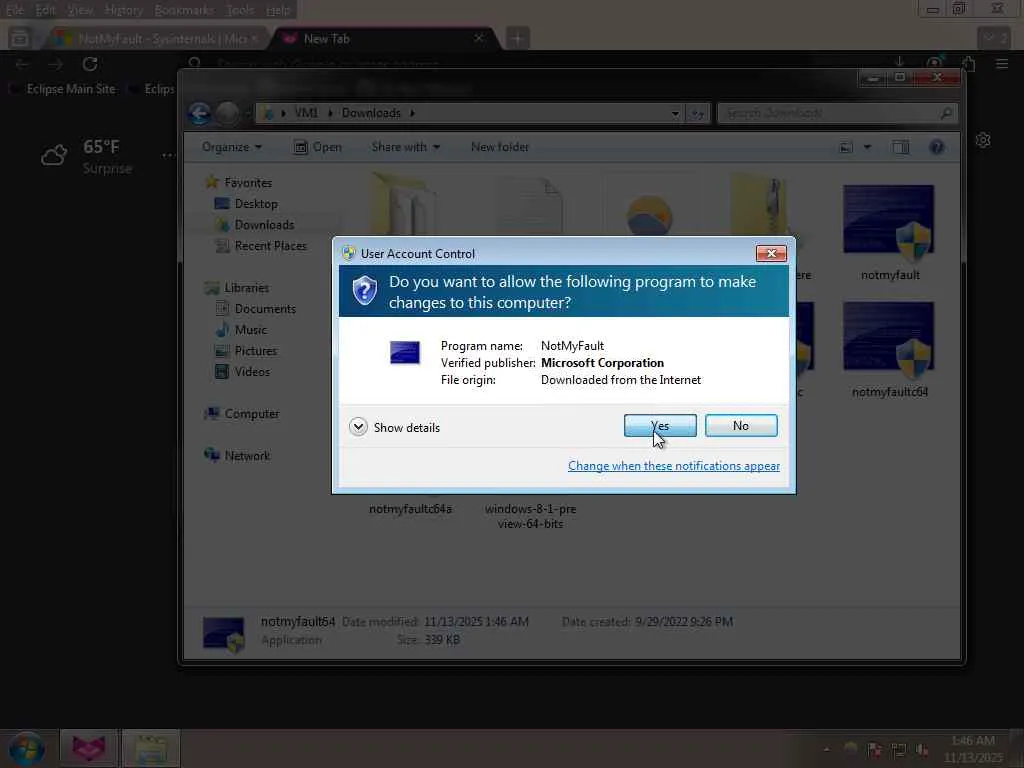Open a new browser tab with plus

coord(517,39)
